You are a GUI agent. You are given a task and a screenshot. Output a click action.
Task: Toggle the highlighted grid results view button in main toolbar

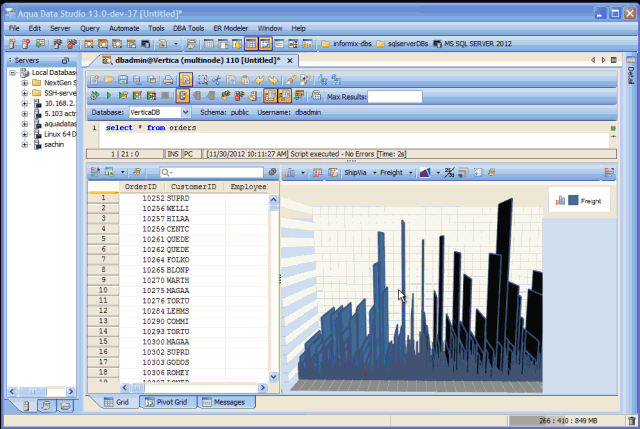click(251, 44)
